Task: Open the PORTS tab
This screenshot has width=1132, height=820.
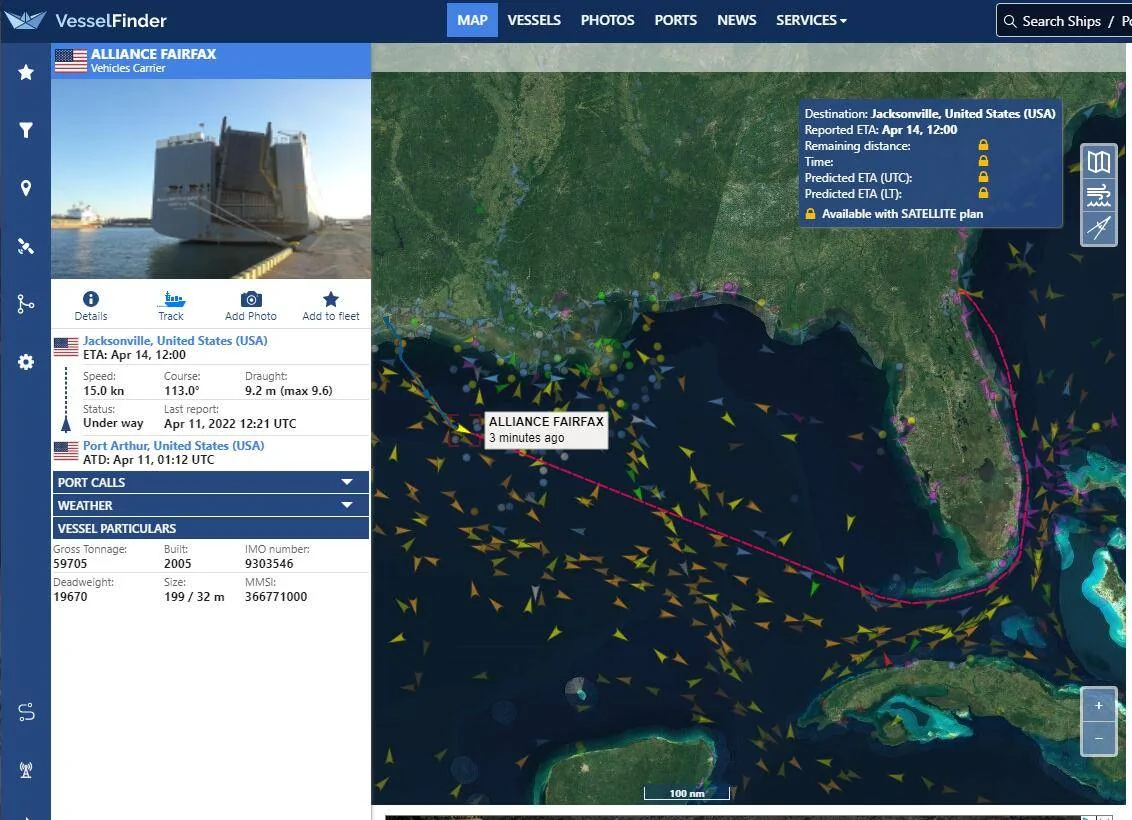Action: [676, 20]
